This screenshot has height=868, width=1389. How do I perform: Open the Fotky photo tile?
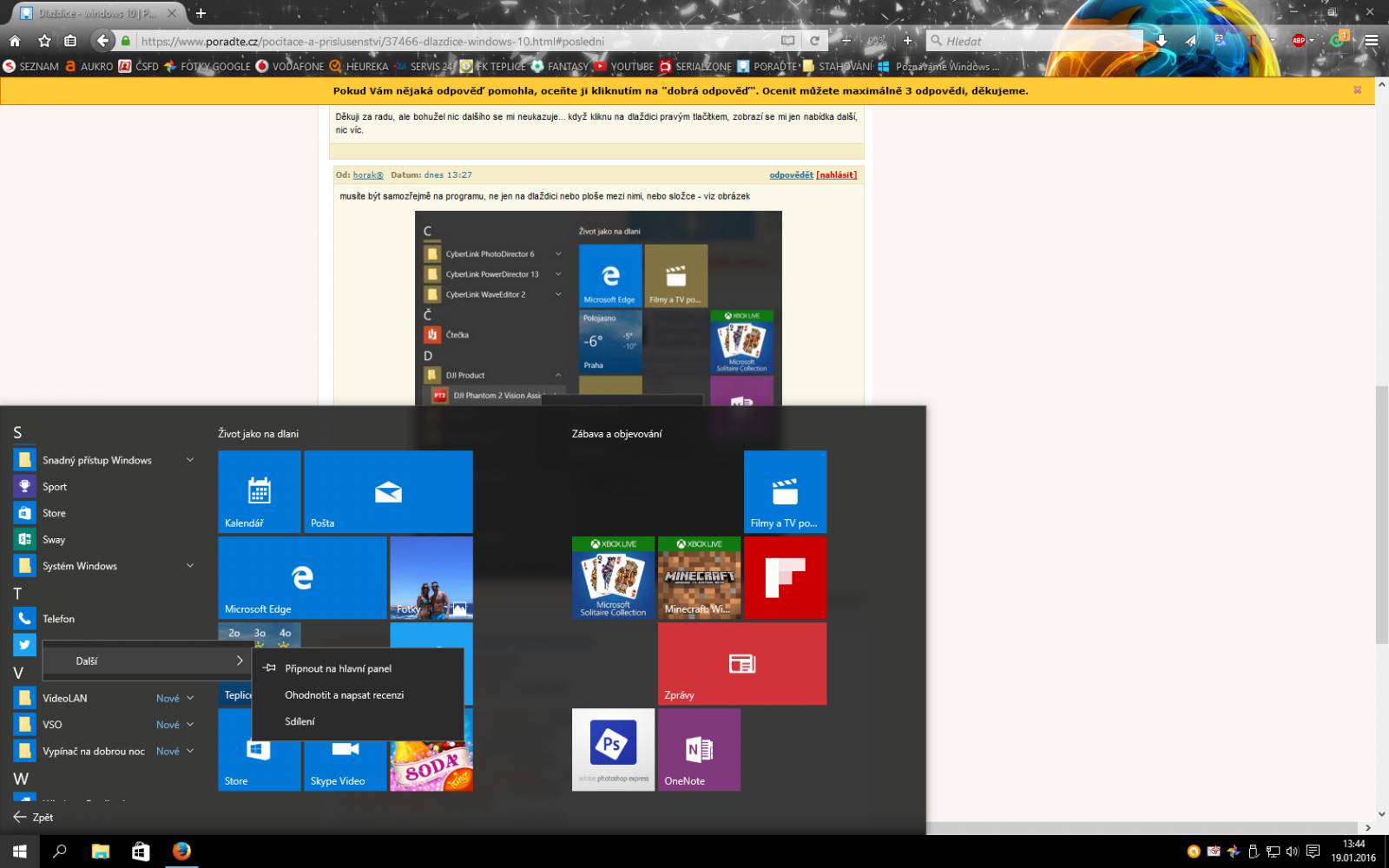coord(431,577)
